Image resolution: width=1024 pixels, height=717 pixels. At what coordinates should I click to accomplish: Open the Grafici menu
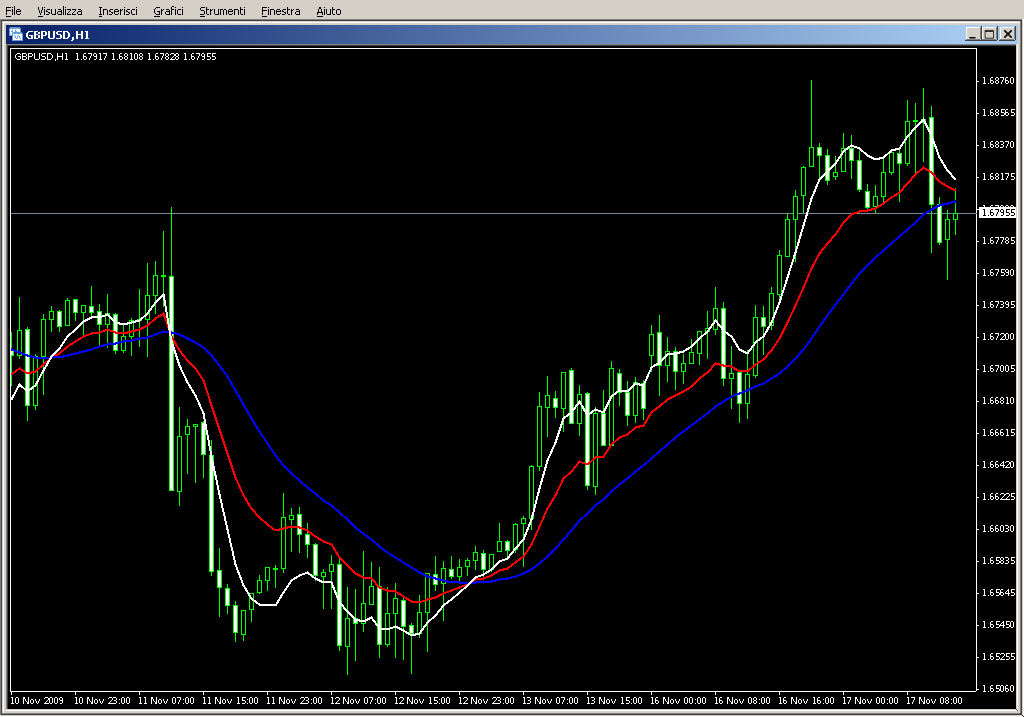(168, 11)
